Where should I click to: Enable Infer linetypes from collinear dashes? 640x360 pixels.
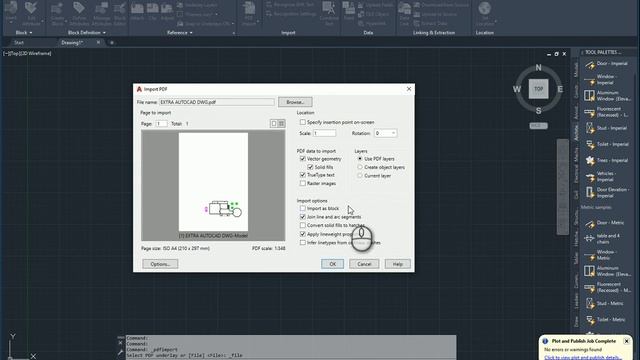[302, 242]
